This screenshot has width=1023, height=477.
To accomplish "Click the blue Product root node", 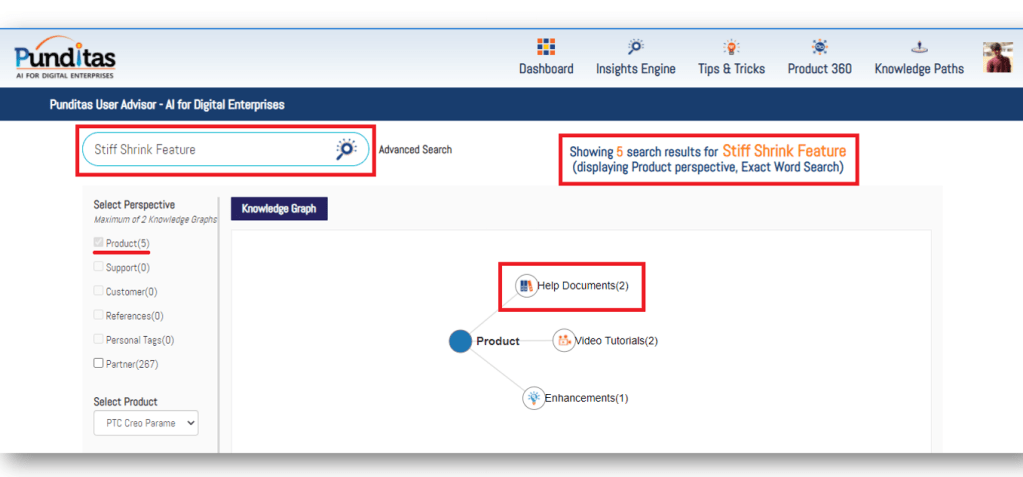I will pyautogui.click(x=460, y=341).
